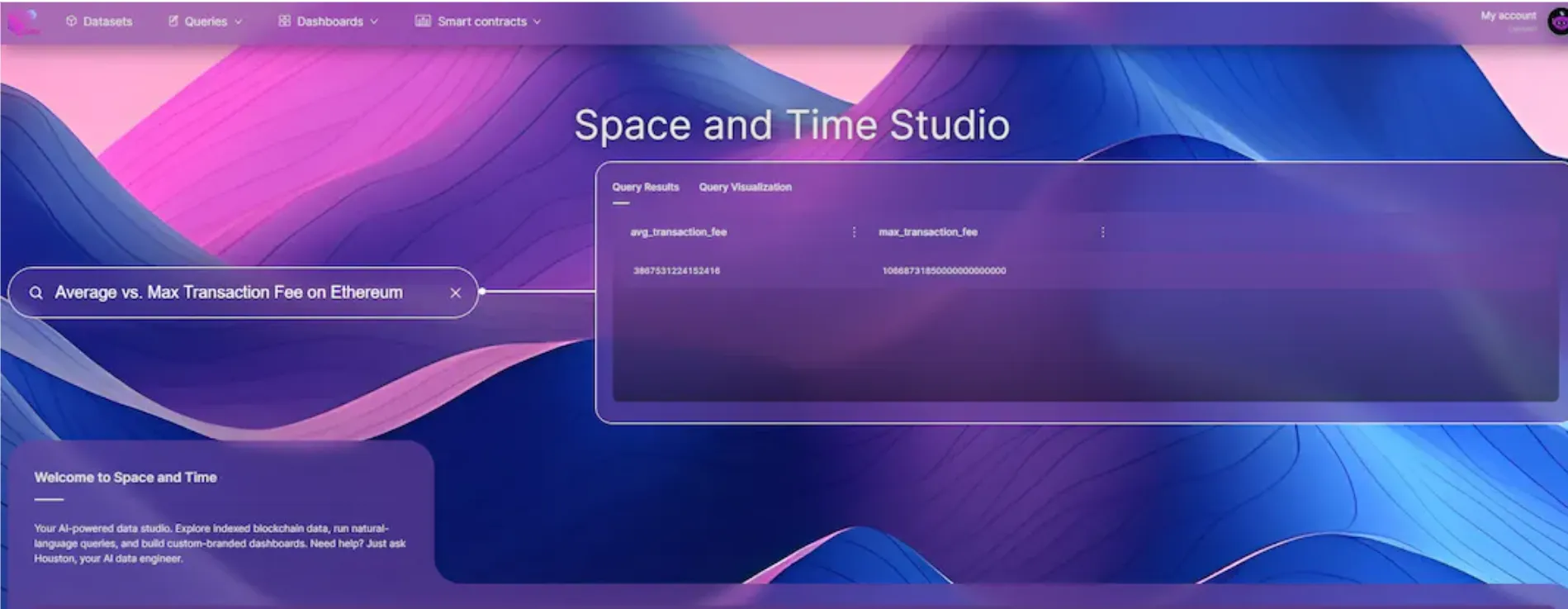Expand the Queries dropdown chevron
Image resolution: width=1568 pixels, height=609 pixels.
(x=239, y=22)
